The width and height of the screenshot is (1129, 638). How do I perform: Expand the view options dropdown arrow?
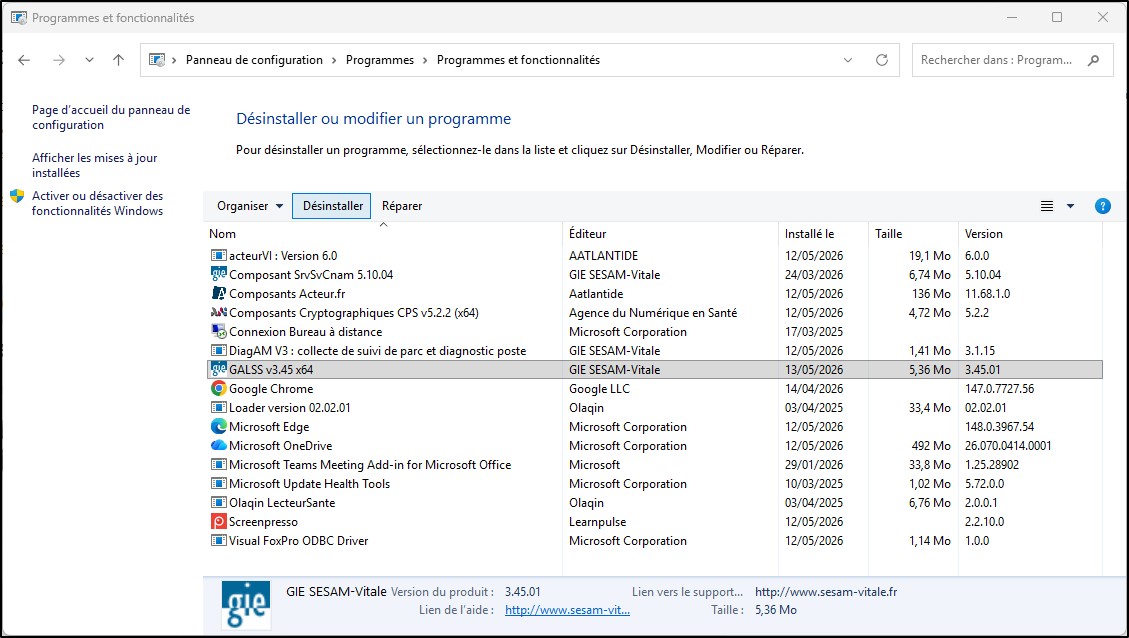pos(1070,206)
